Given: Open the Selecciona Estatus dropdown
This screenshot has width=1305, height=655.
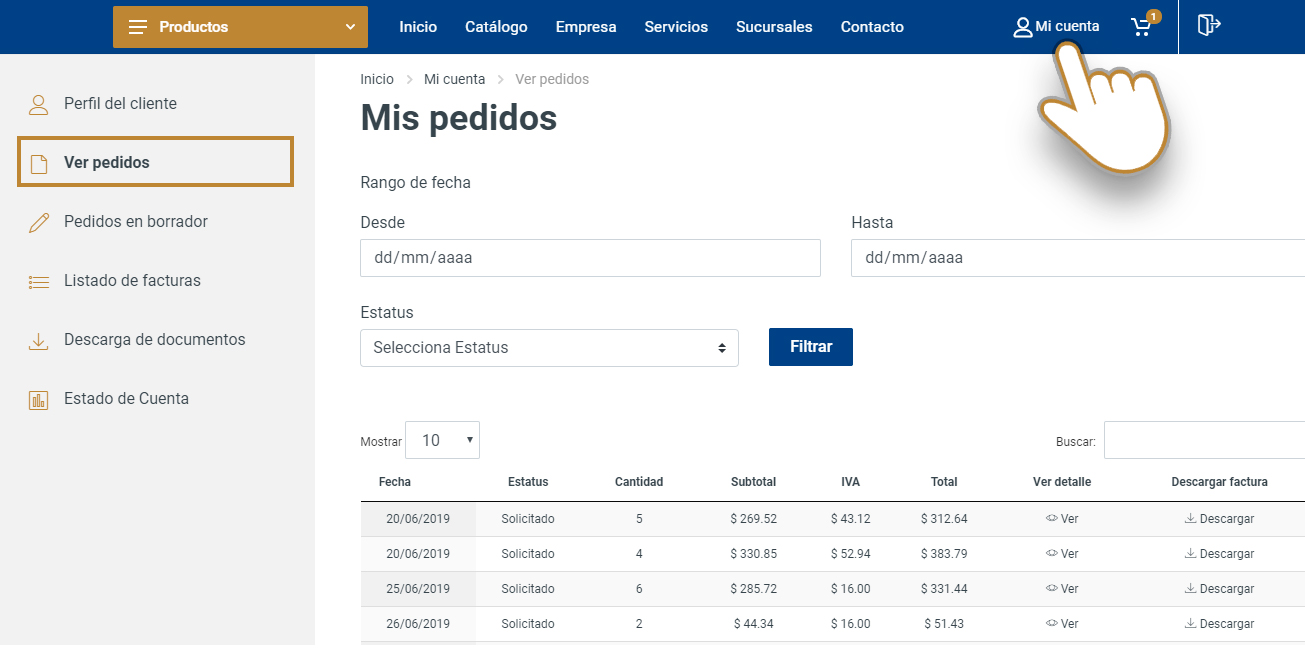Looking at the screenshot, I should click(549, 348).
